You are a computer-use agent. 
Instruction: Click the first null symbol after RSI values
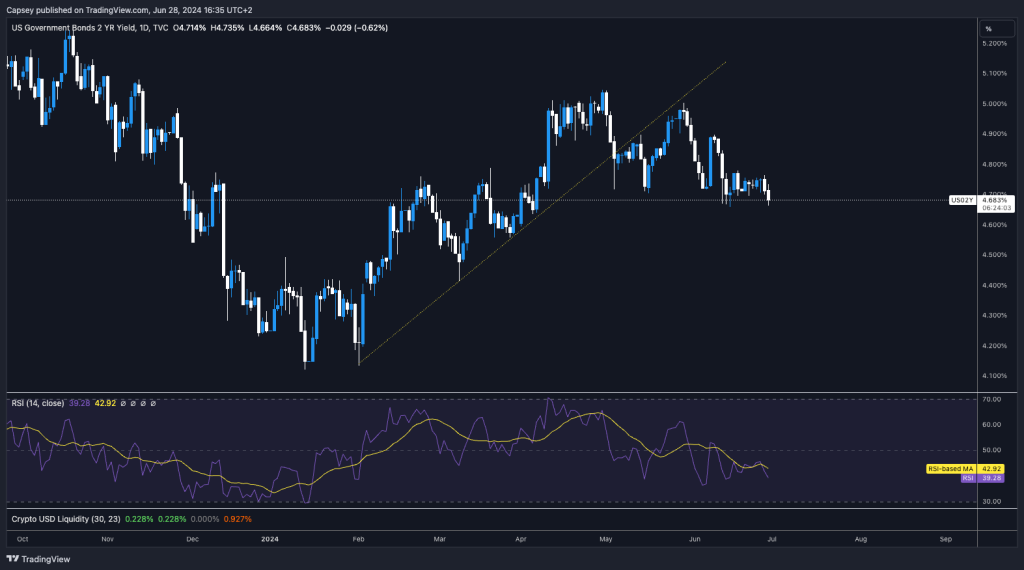click(x=123, y=403)
